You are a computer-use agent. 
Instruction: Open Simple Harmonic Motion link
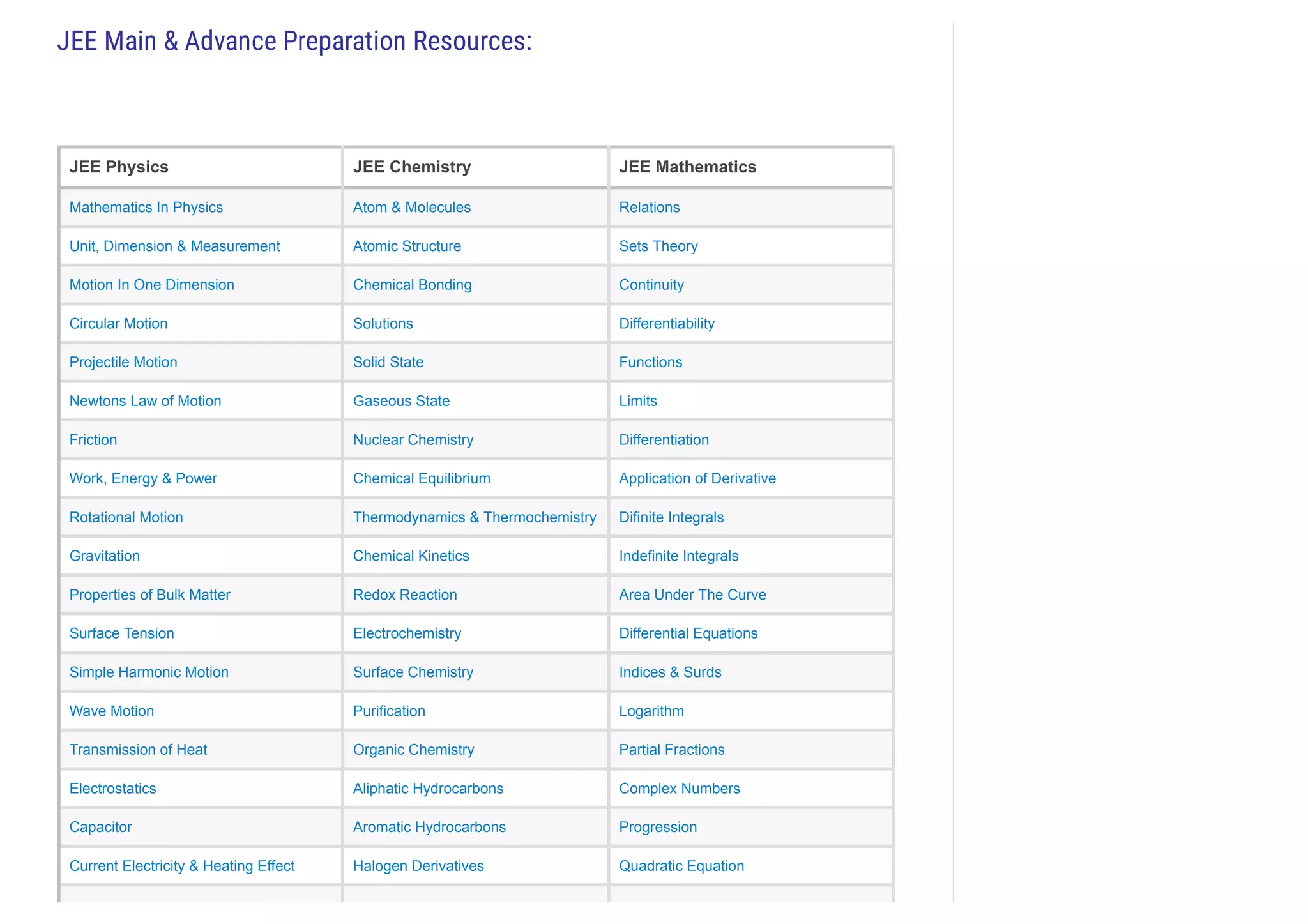click(x=149, y=672)
